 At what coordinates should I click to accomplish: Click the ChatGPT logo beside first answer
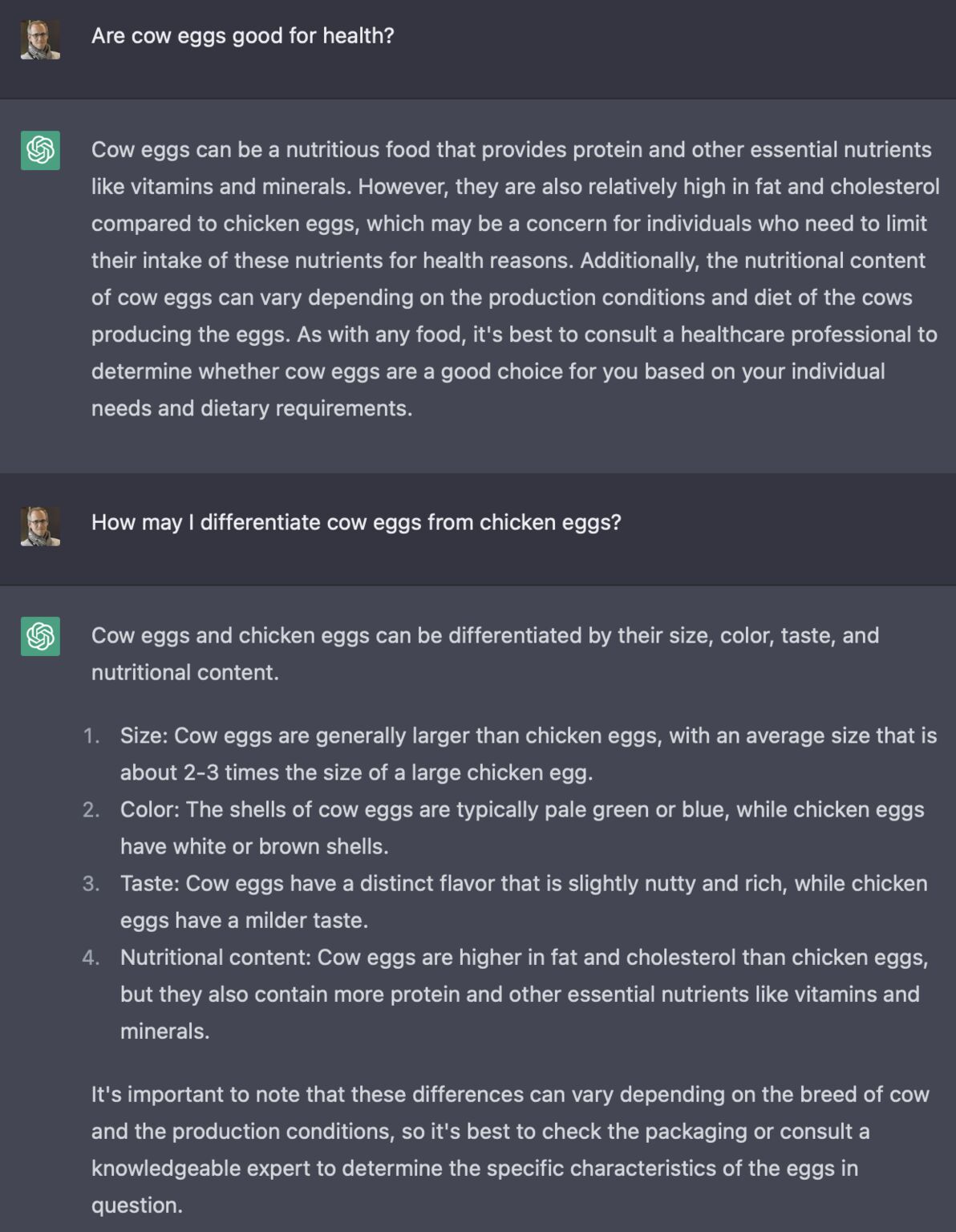[40, 150]
